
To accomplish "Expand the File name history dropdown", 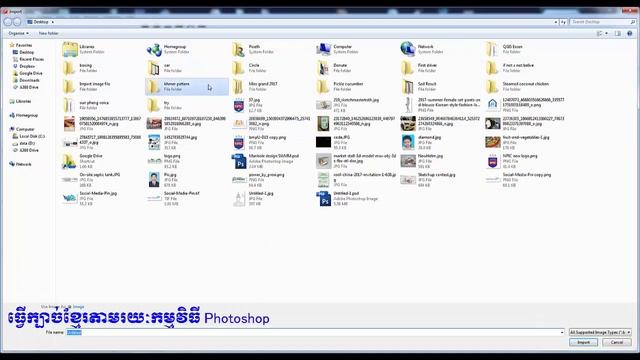I will tap(562, 332).
